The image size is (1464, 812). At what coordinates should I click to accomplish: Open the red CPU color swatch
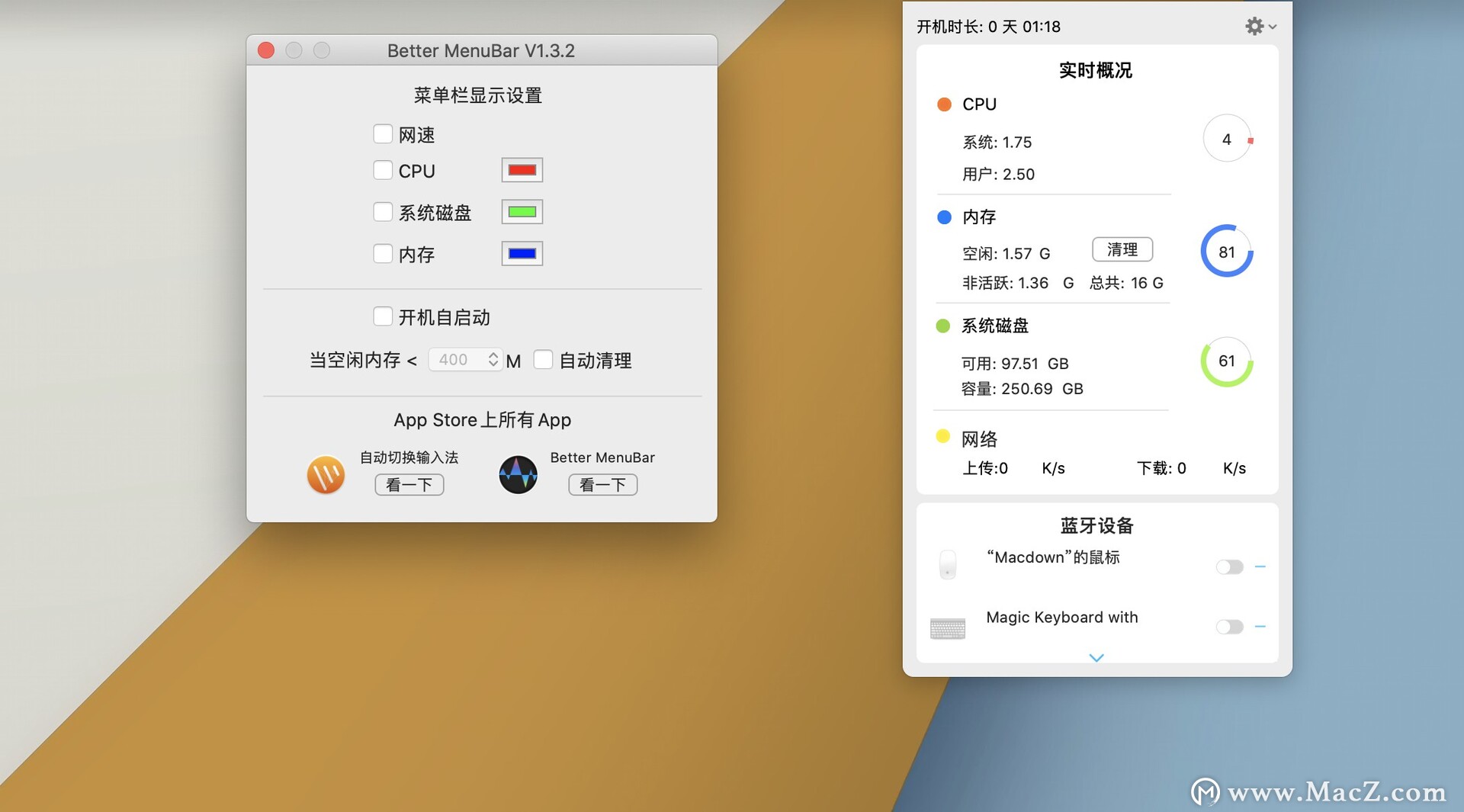(x=522, y=170)
